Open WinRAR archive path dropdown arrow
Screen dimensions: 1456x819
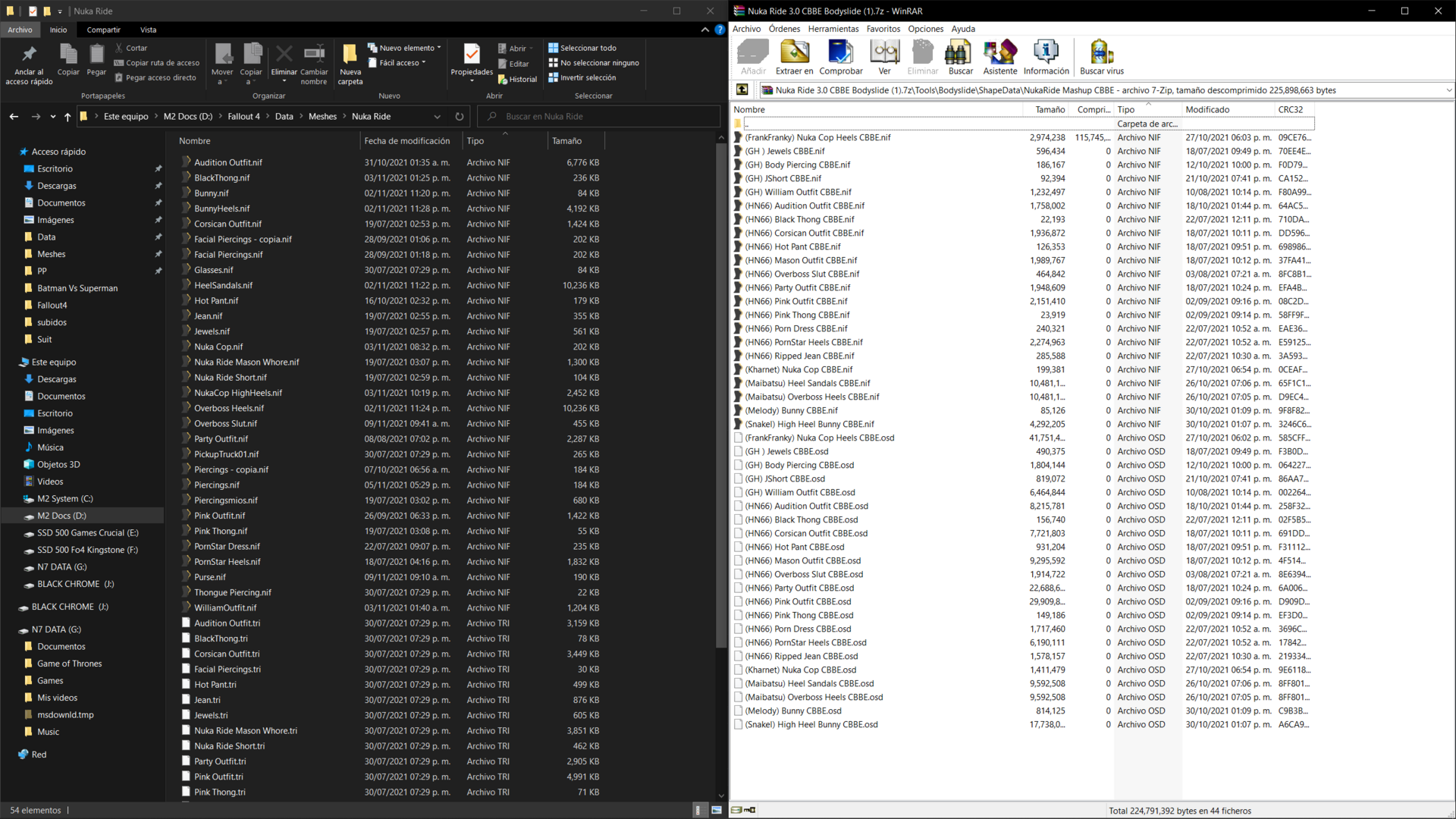1448,89
